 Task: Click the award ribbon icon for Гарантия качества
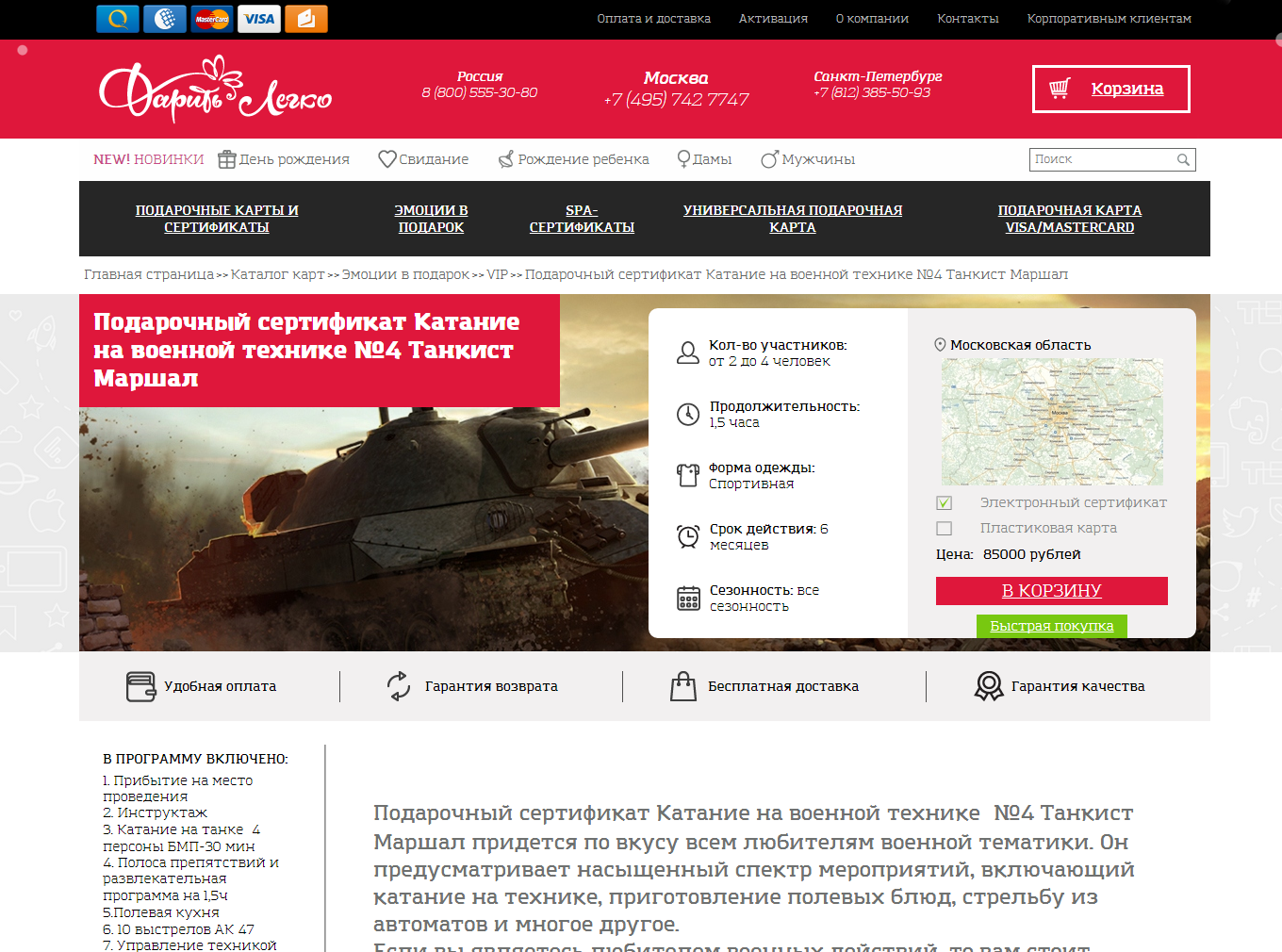click(x=989, y=686)
